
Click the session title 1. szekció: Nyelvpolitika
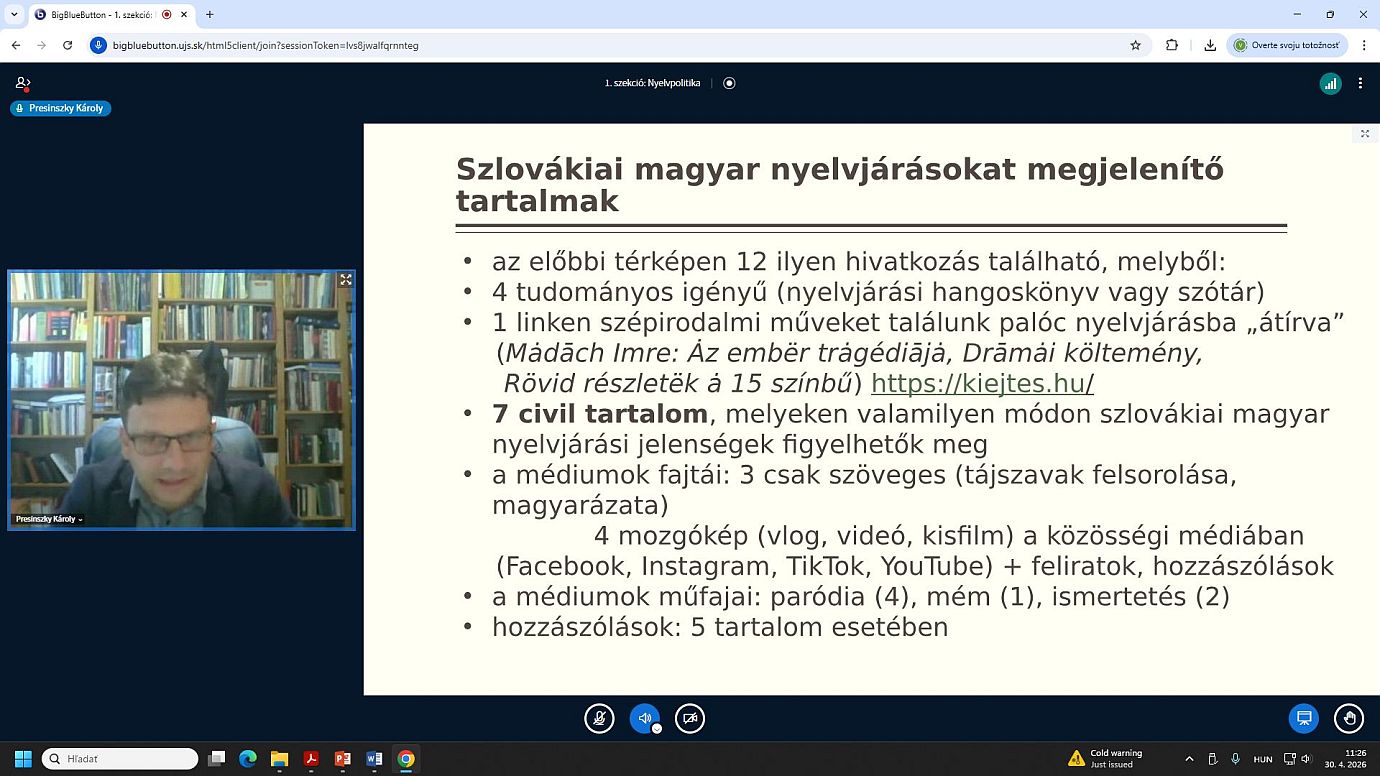(x=652, y=83)
